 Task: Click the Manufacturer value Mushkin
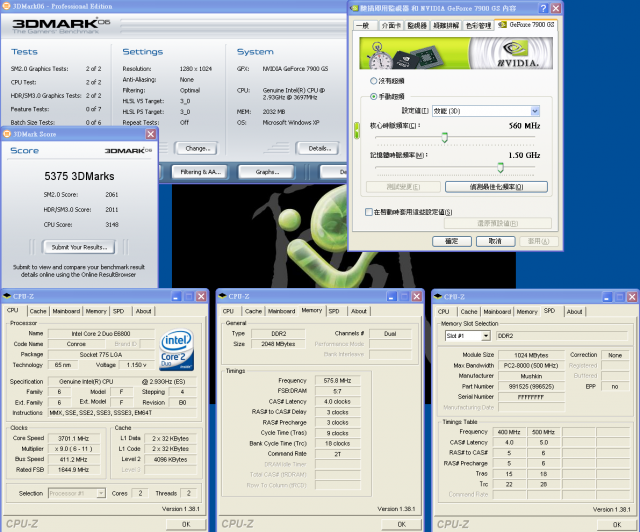pyautogui.click(x=531, y=376)
